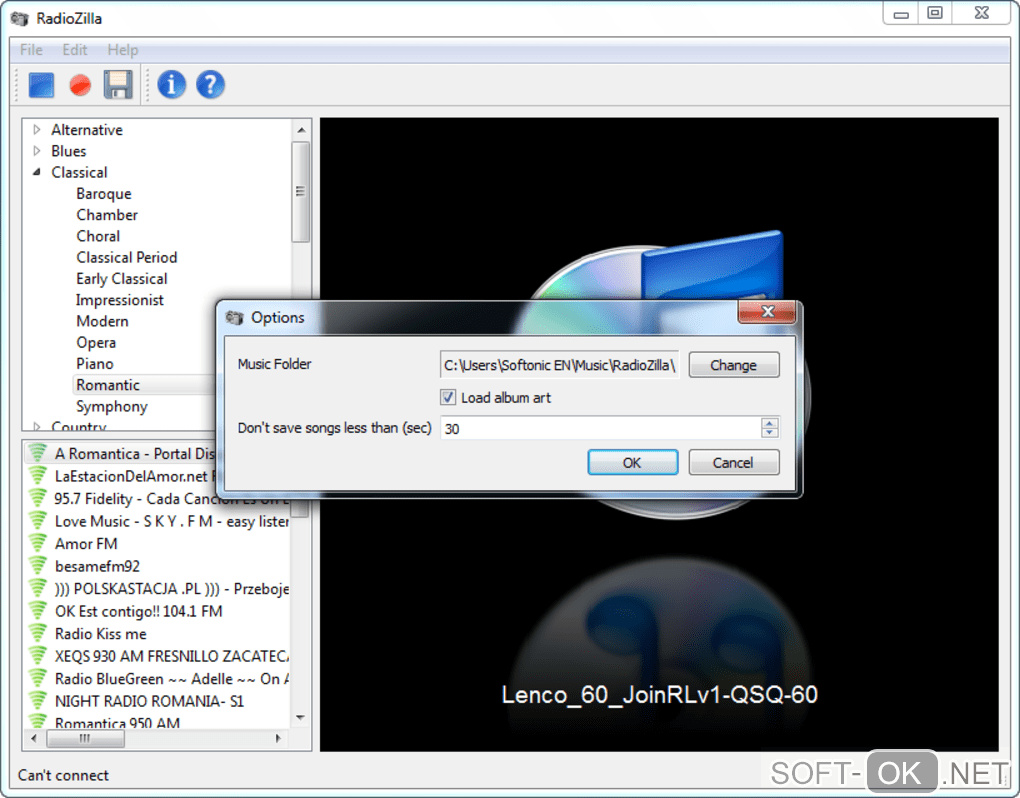
Task: Select the Piano subgenre
Action: (x=95, y=364)
